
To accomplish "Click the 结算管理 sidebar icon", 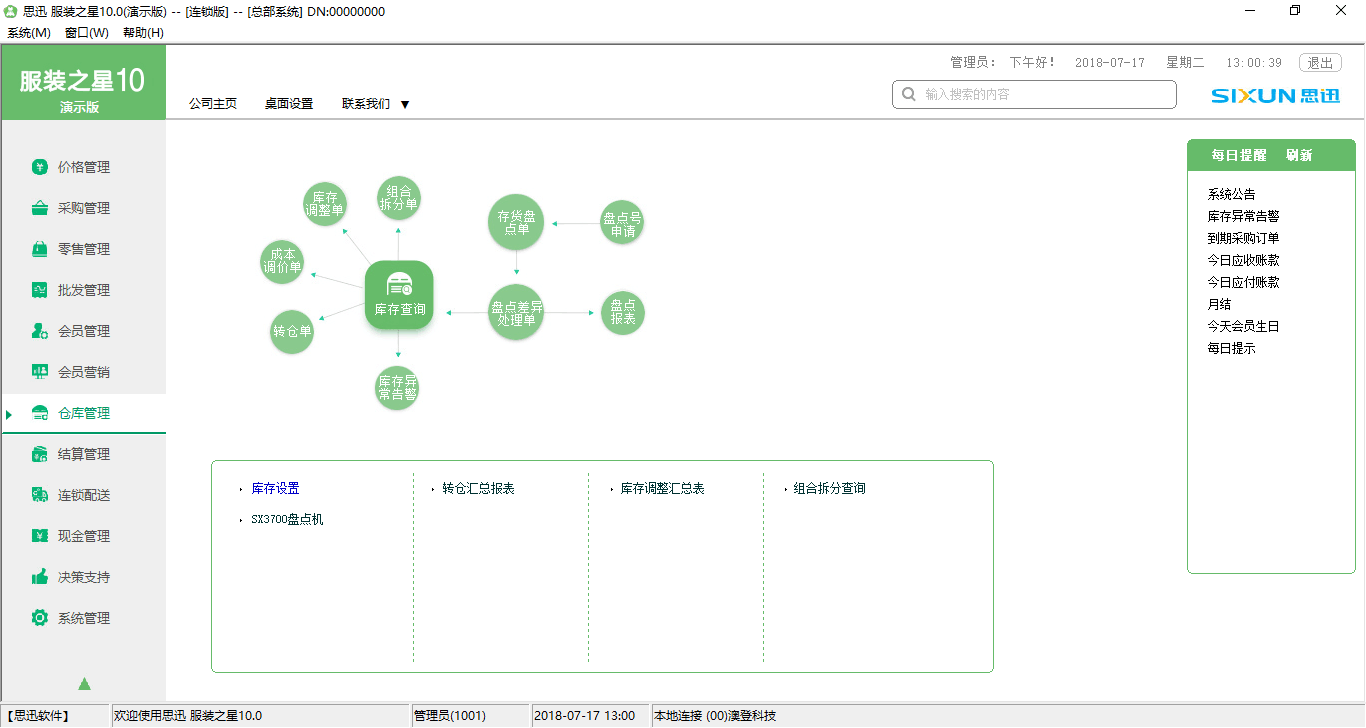I will [x=40, y=454].
